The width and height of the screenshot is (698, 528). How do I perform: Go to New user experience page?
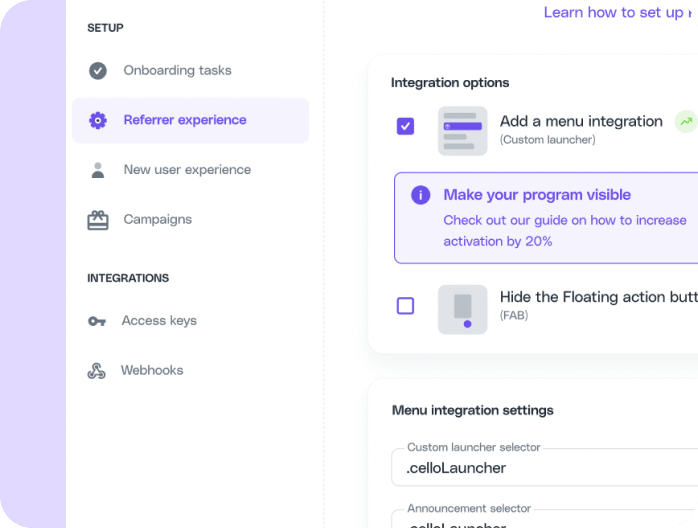tap(187, 170)
